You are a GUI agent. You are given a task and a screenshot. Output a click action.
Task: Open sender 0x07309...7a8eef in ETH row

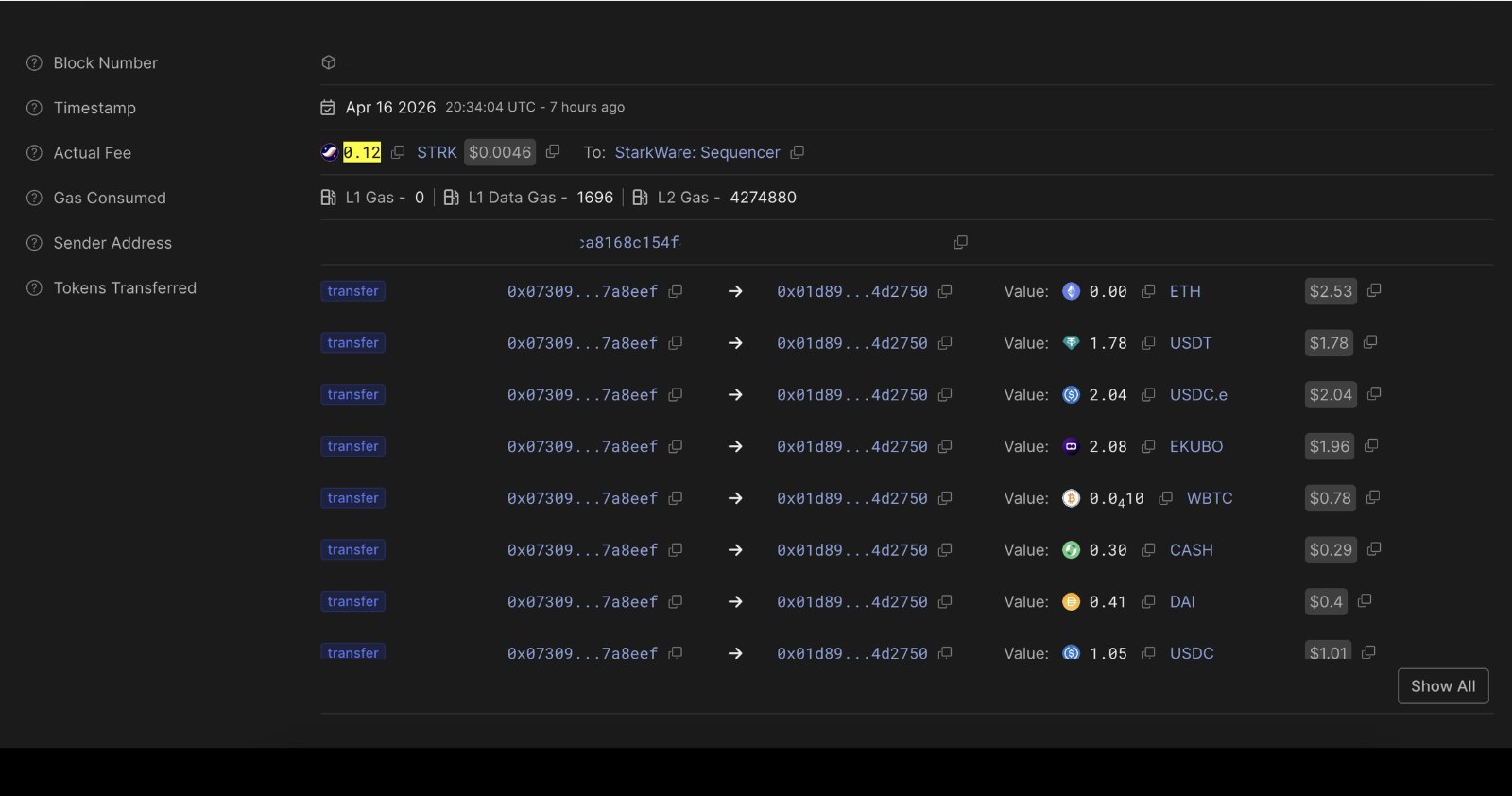coord(582,292)
